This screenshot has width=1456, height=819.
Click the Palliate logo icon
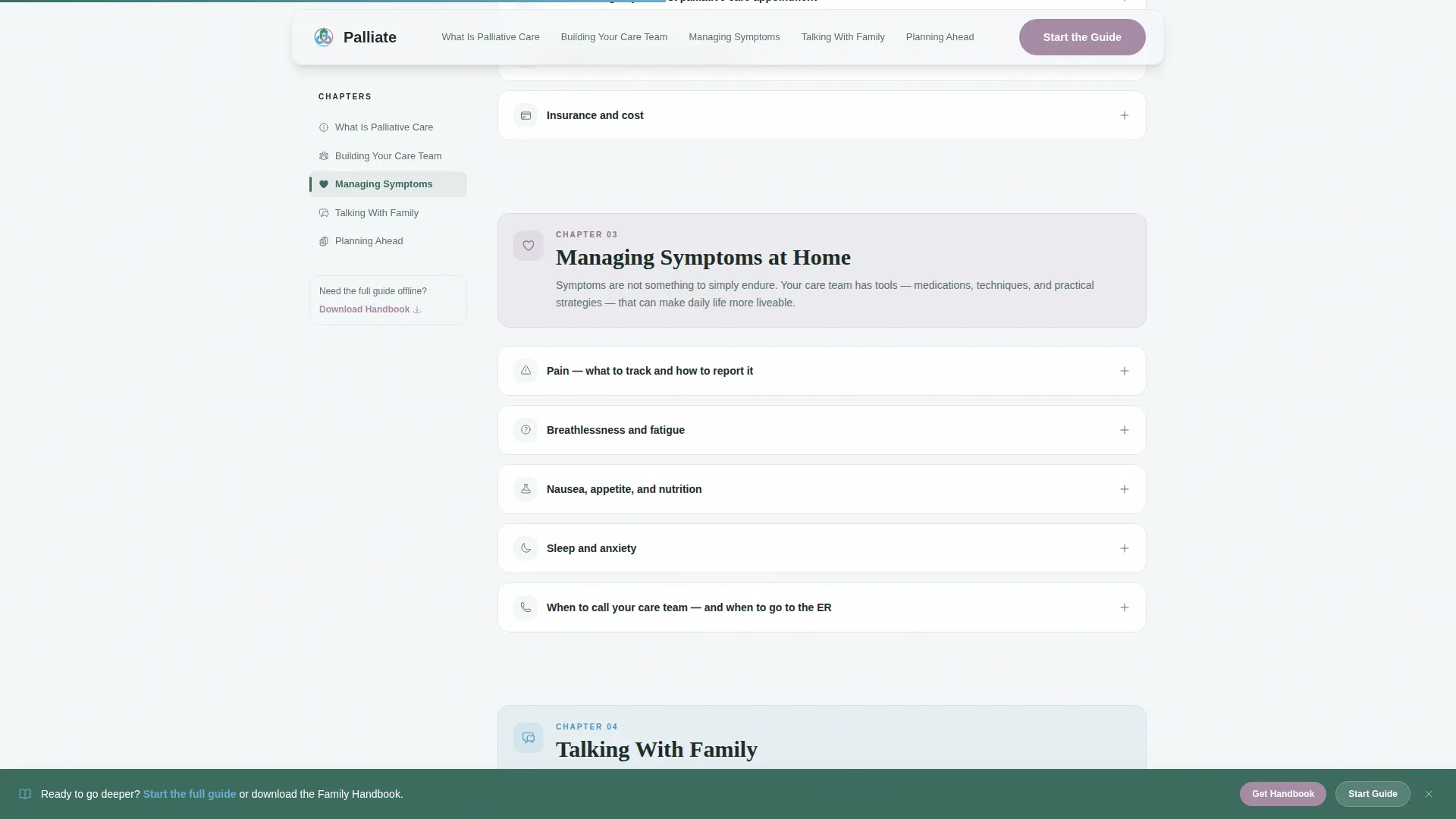pyautogui.click(x=324, y=37)
